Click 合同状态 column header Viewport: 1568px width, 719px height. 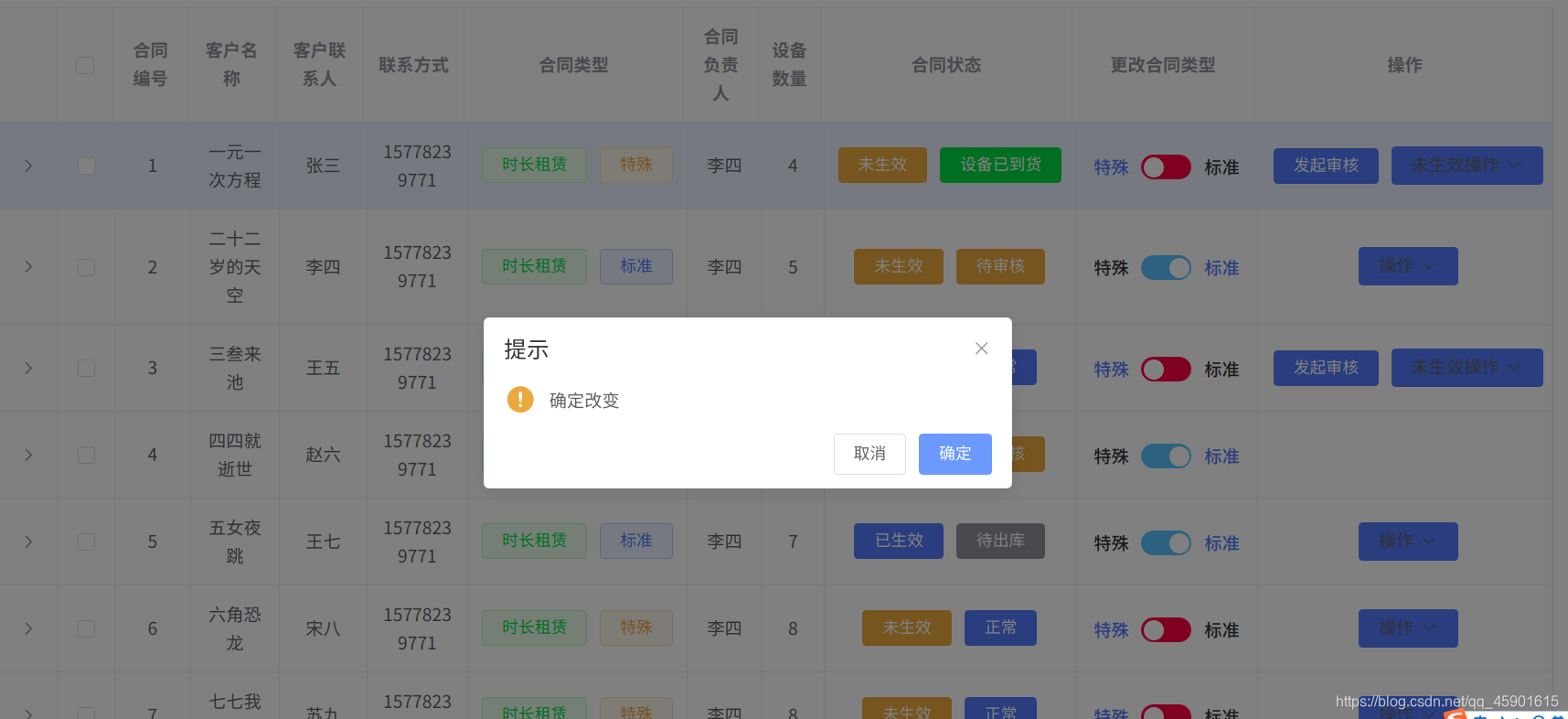tap(946, 65)
